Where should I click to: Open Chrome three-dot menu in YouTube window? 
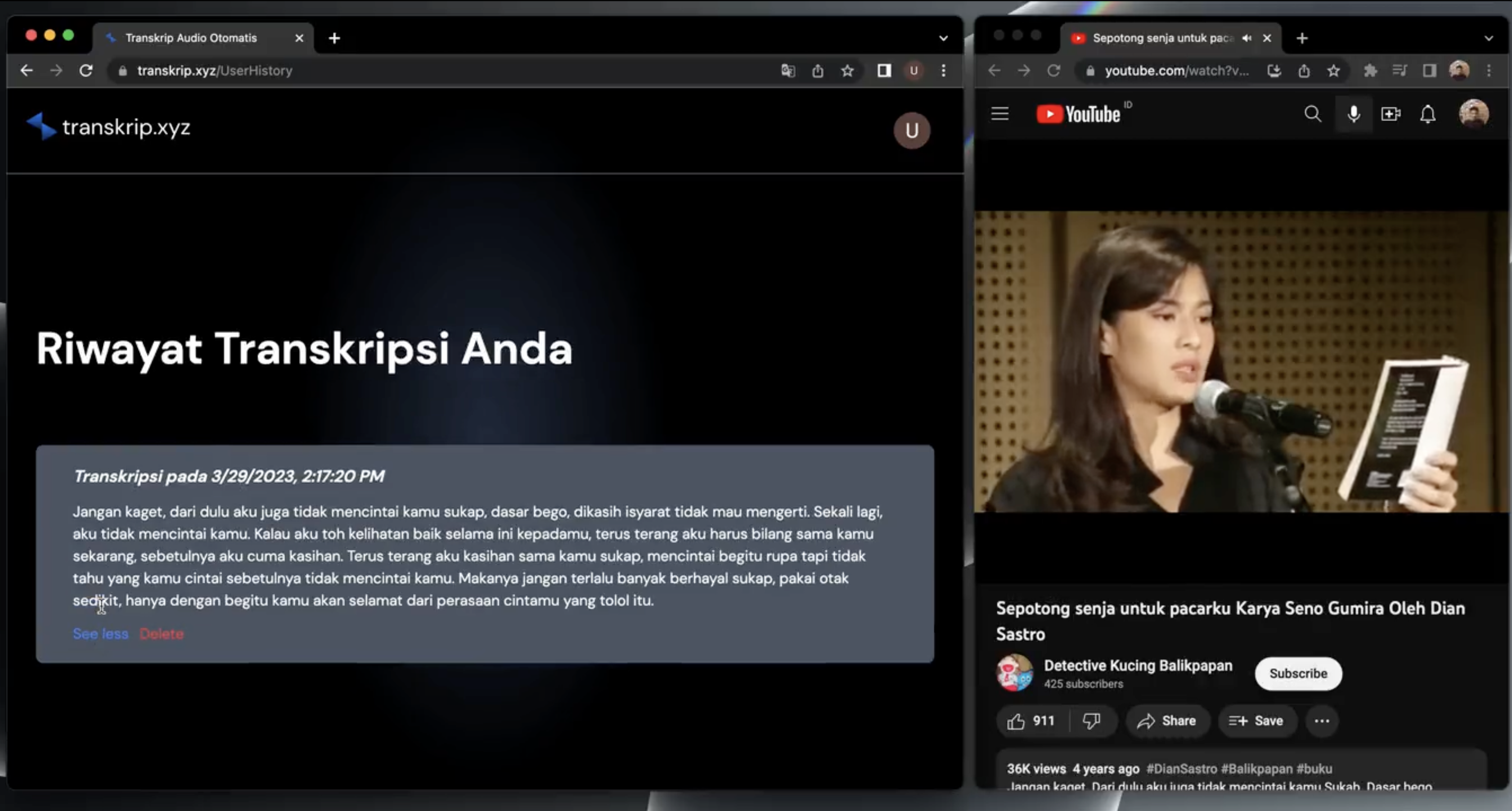pos(1489,71)
